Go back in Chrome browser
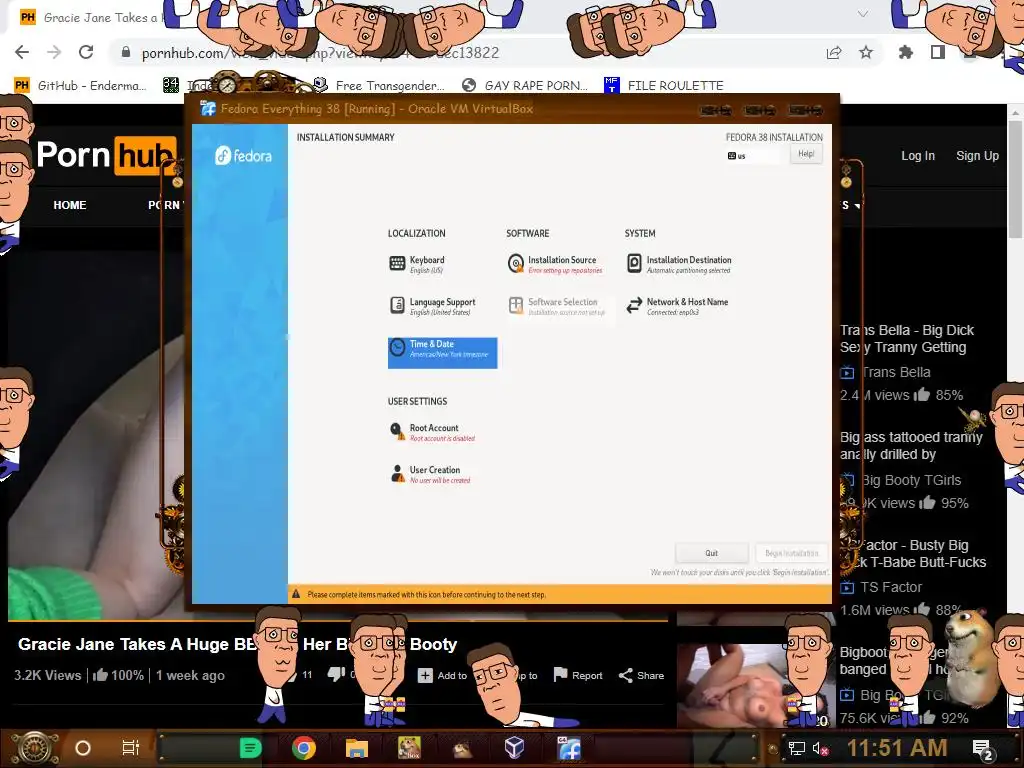 click(x=22, y=52)
